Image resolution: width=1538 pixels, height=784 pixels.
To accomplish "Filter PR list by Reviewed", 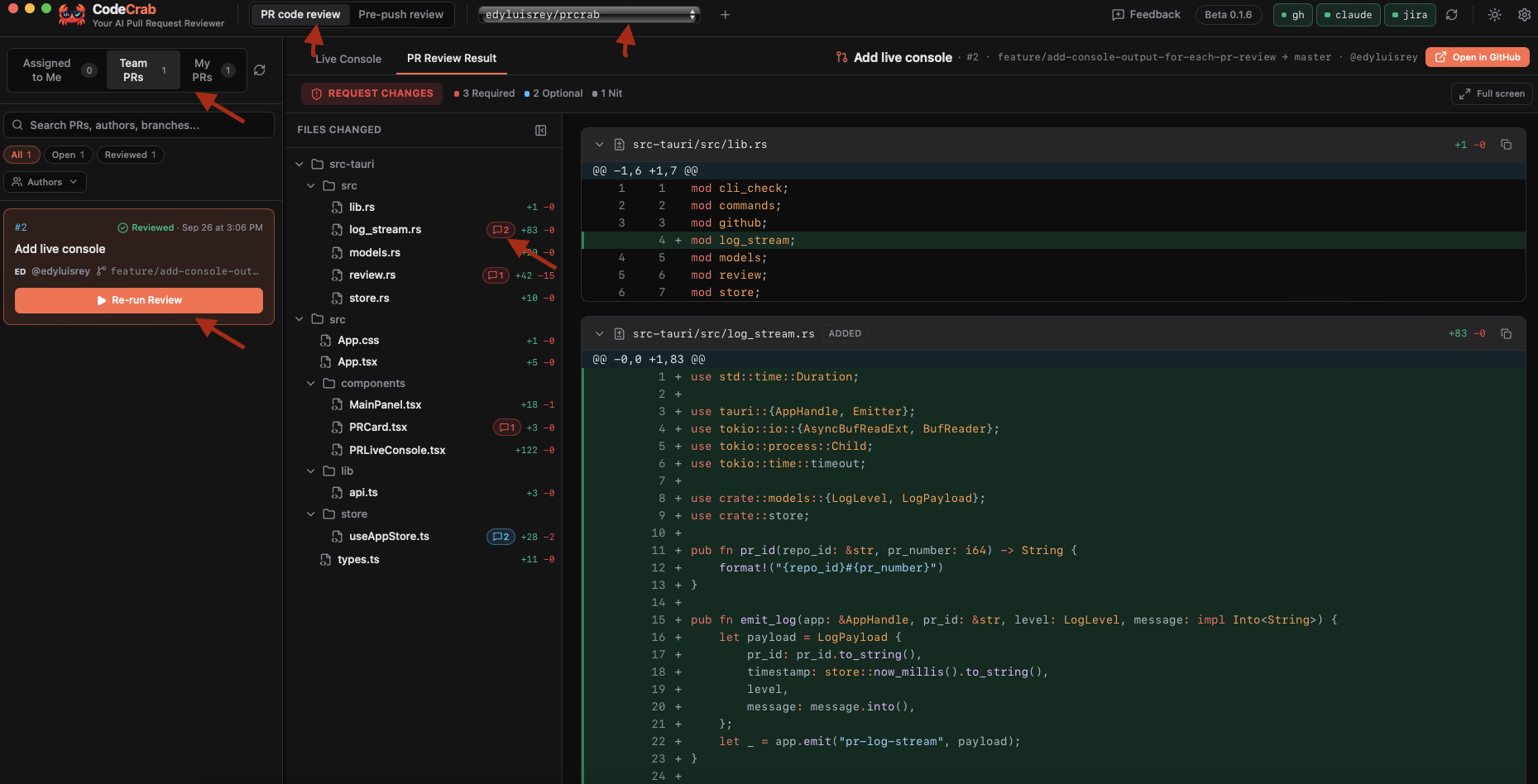I will point(130,155).
